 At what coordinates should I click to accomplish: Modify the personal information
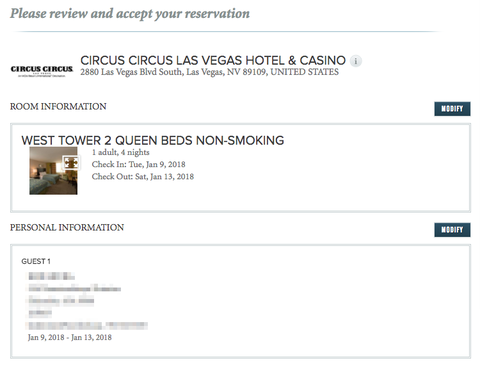click(452, 230)
